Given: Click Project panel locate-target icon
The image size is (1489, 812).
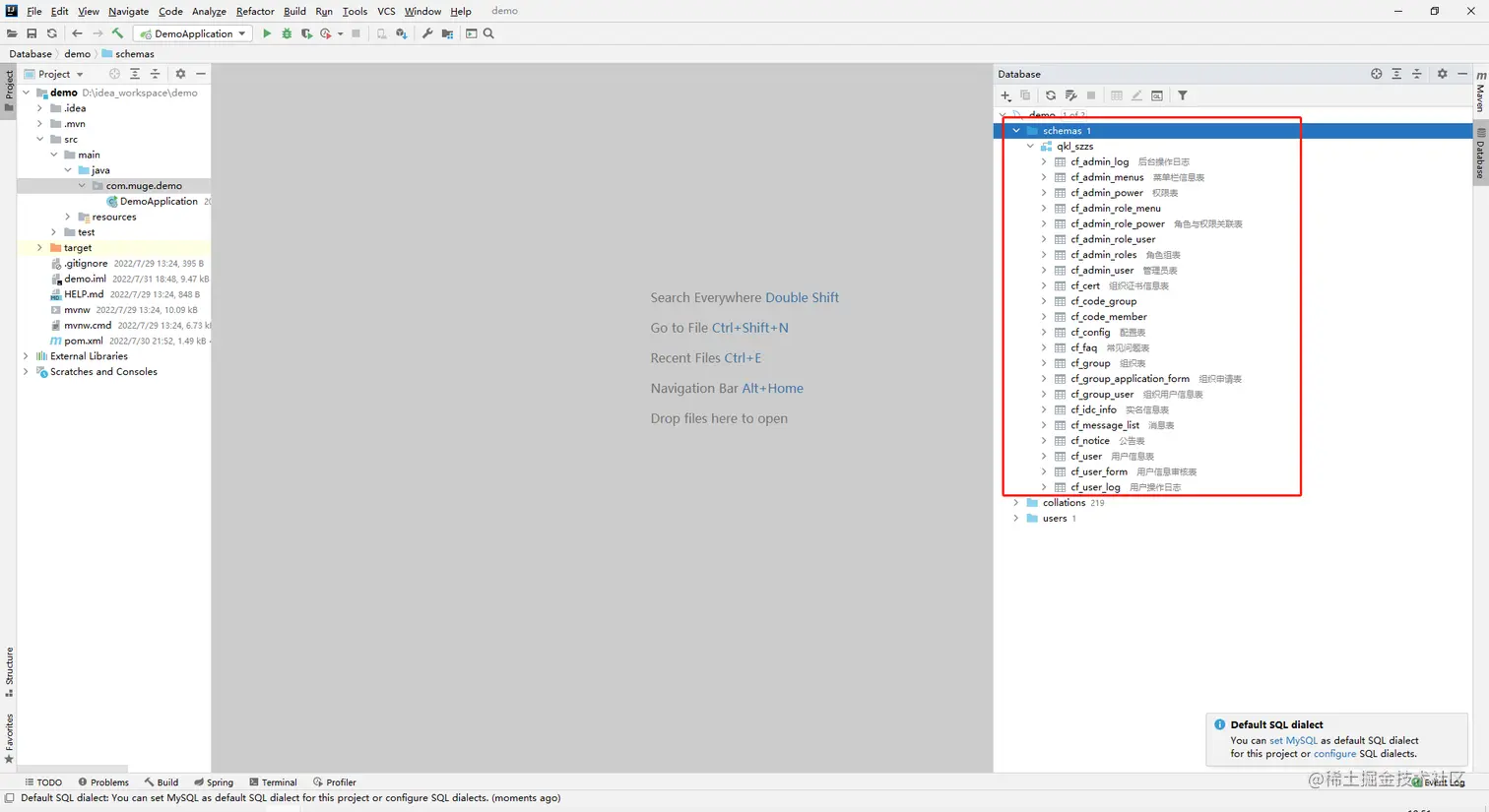Looking at the screenshot, I should 114,74.
